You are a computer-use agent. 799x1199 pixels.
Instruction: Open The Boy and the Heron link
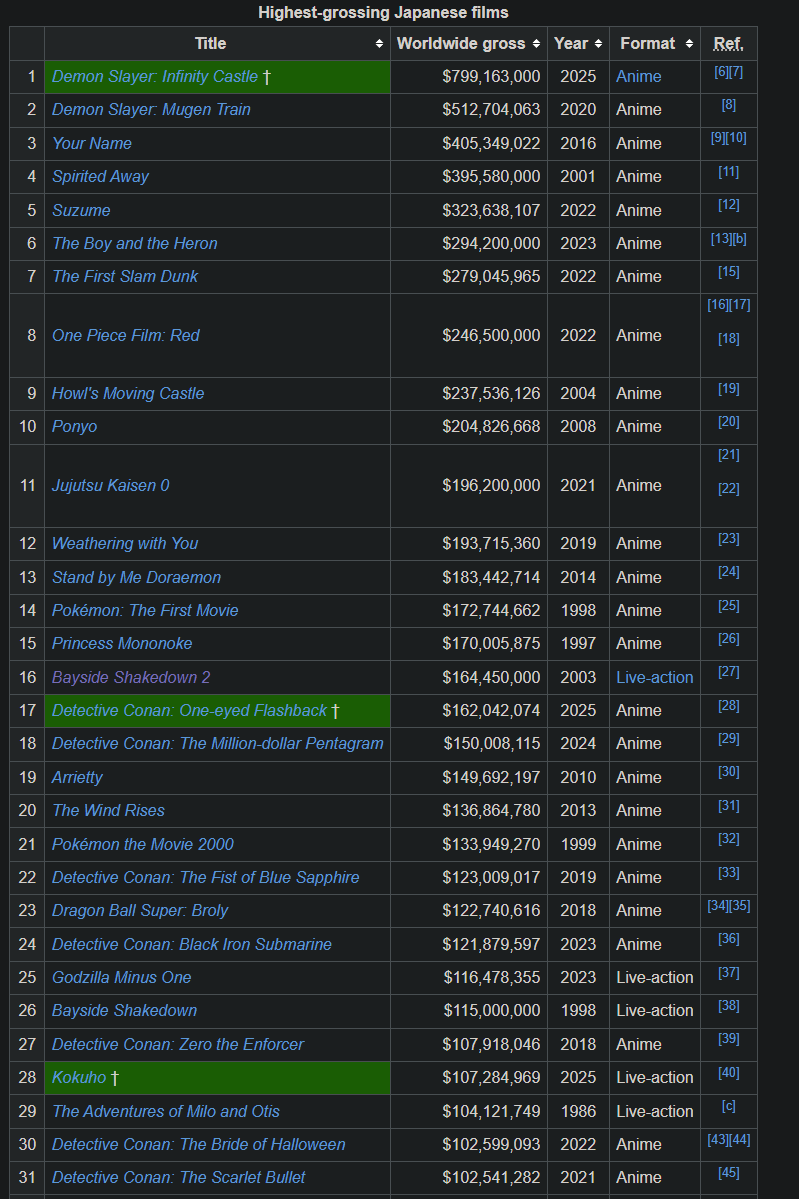pyautogui.click(x=135, y=243)
